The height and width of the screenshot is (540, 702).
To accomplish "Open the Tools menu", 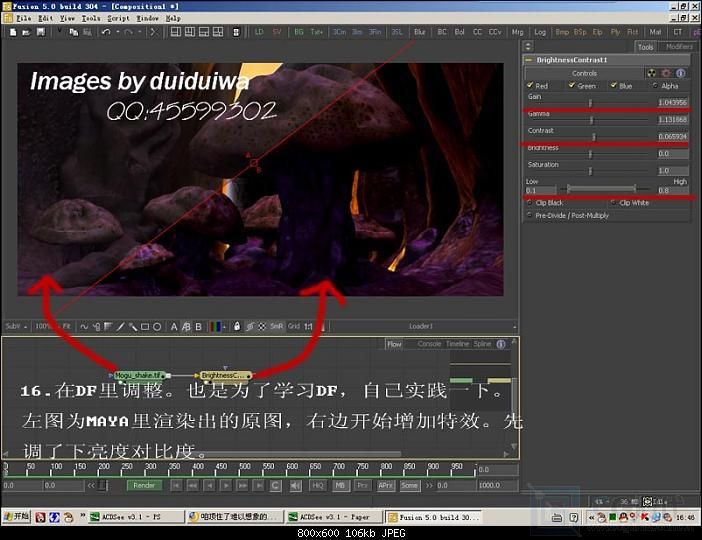I will (x=91, y=18).
